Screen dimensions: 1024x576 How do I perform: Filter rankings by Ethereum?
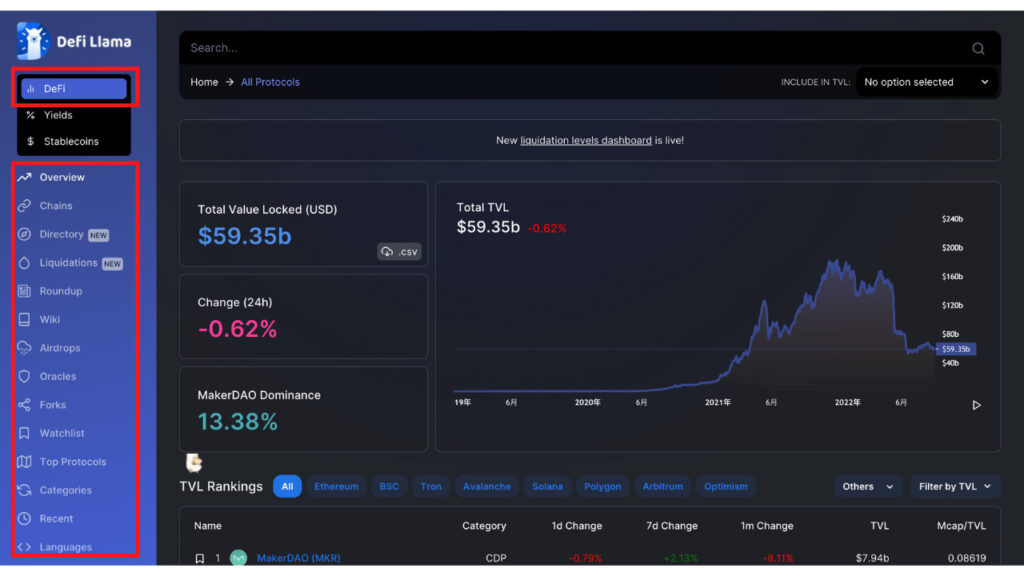coord(336,487)
